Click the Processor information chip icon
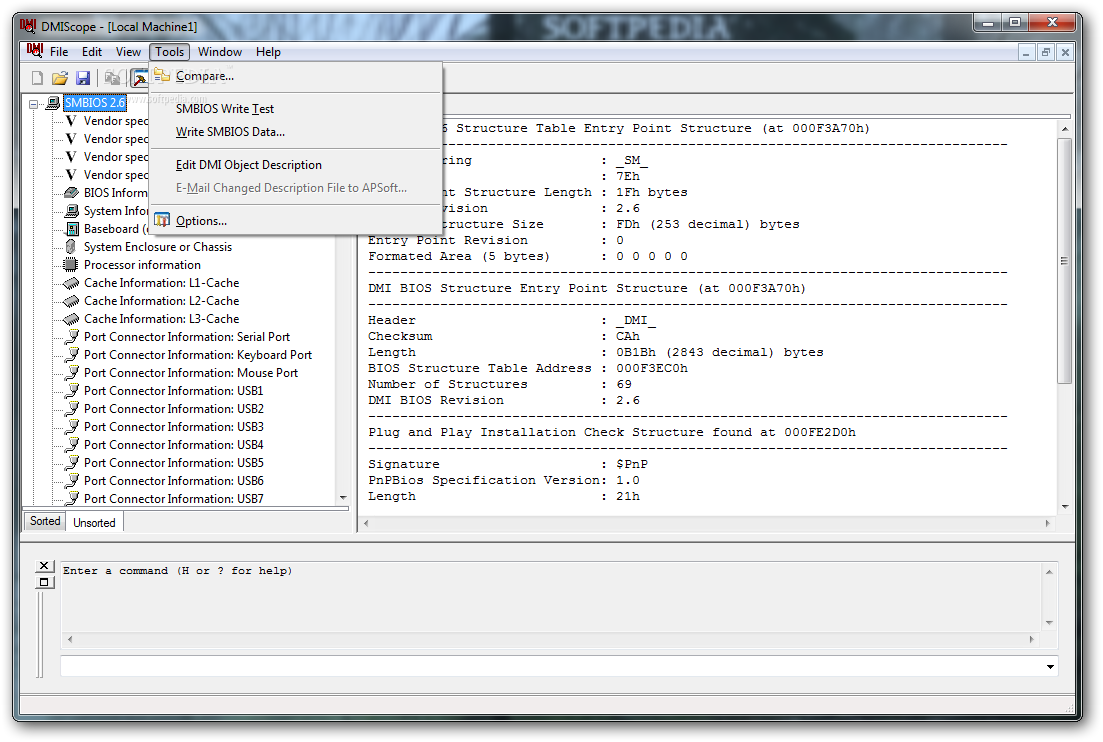 coord(70,264)
